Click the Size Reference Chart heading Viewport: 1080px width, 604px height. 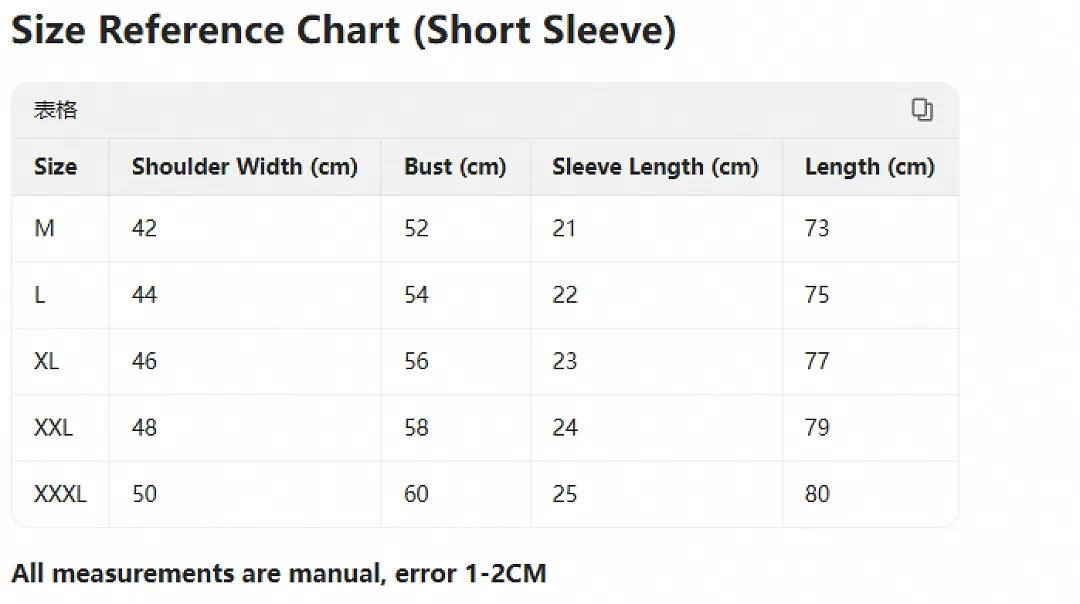click(344, 30)
